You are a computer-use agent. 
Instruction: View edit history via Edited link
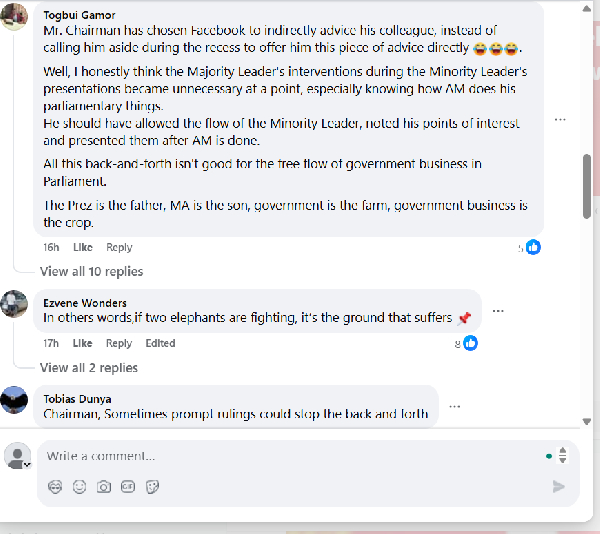160,343
